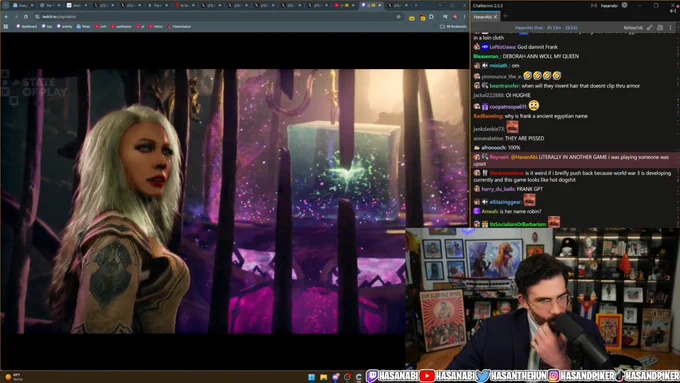Click the emote in elblazinggear's message
The width and height of the screenshot is (680, 383).
529,200
